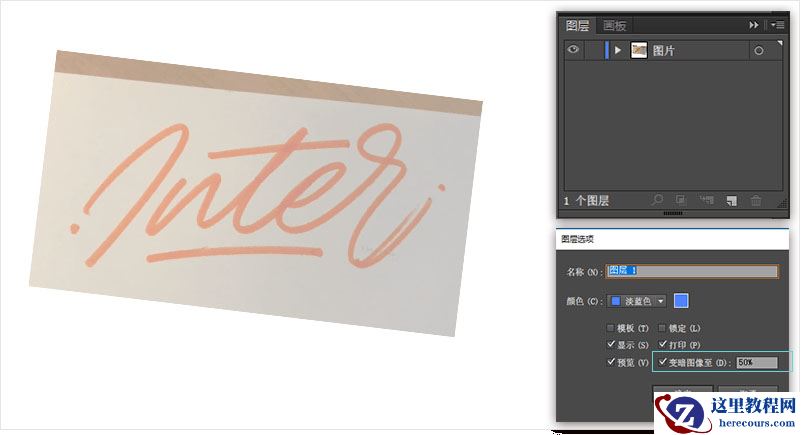The width and height of the screenshot is (801, 435).
Task: Enable the 锁定 (L) checkbox
Action: 662,328
